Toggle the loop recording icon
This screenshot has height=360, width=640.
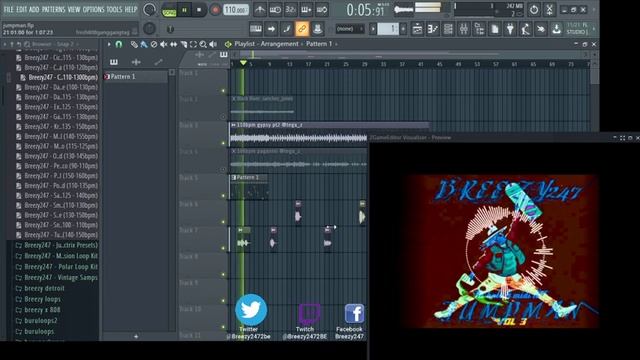(x=322, y=9)
